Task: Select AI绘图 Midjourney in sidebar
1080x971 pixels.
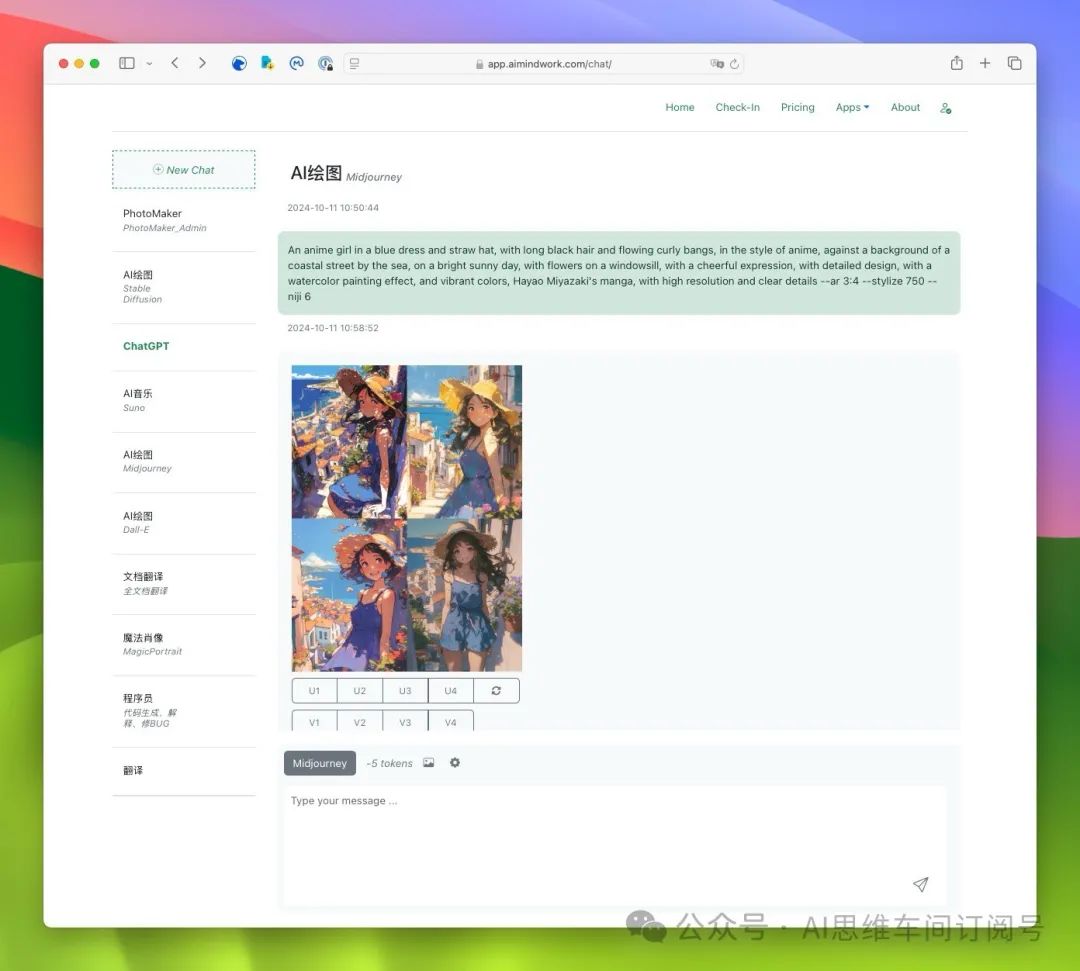Action: pyautogui.click(x=184, y=461)
